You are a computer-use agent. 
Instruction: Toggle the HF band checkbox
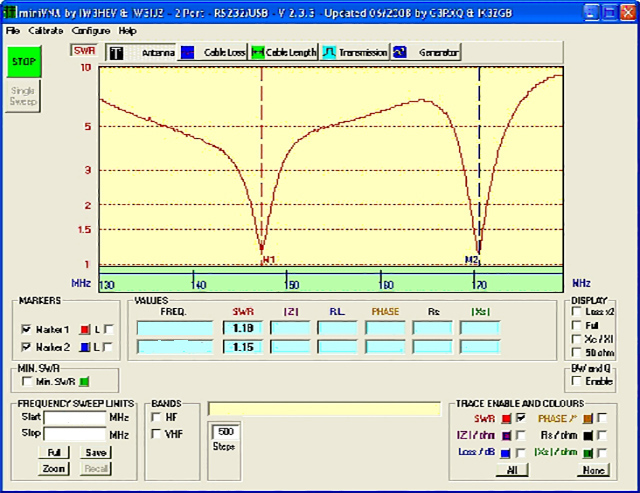(x=156, y=417)
